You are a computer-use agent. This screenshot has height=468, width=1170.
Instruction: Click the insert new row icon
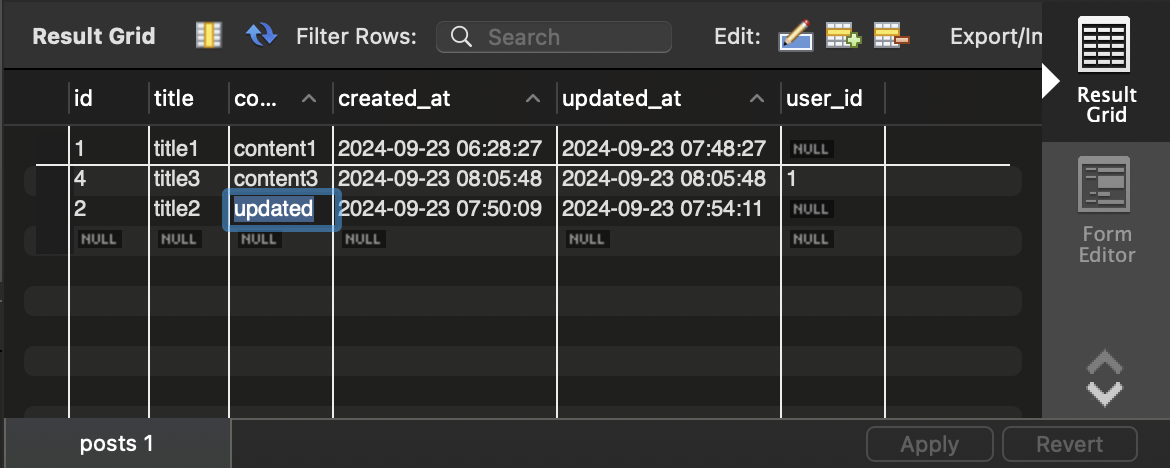(843, 37)
